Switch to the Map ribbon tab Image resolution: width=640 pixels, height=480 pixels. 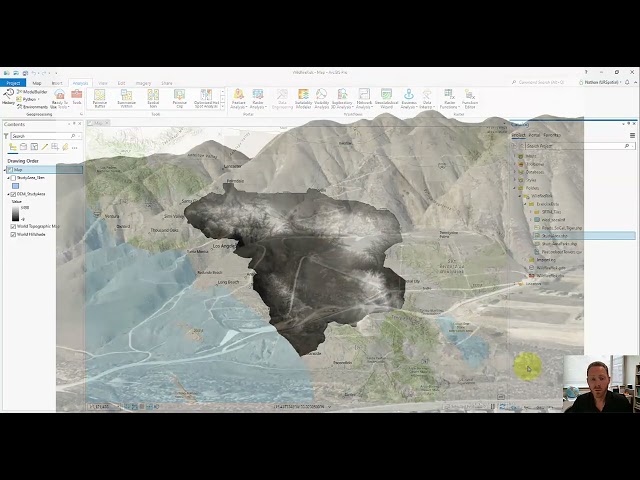[x=37, y=83]
